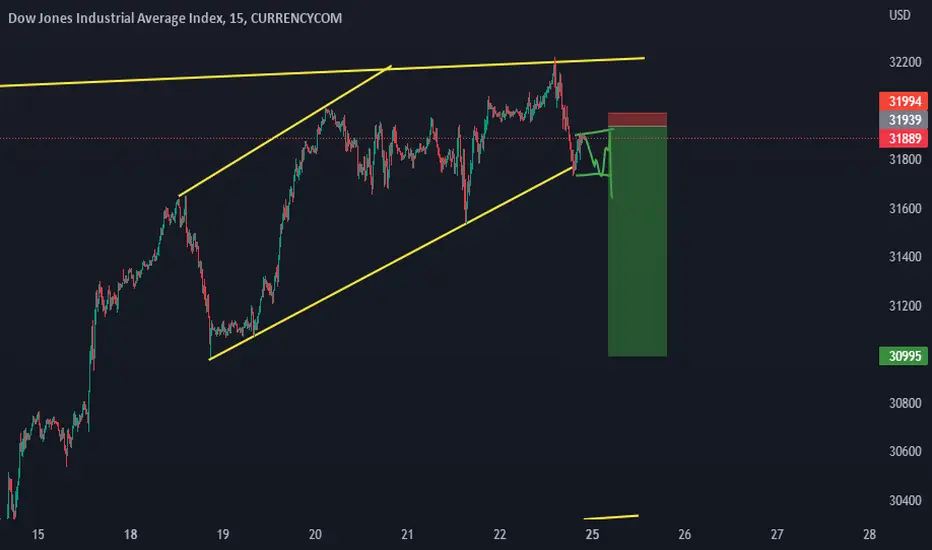The image size is (932, 550).
Task: Click the 32200 price axis label
Action: pyautogui.click(x=905, y=62)
